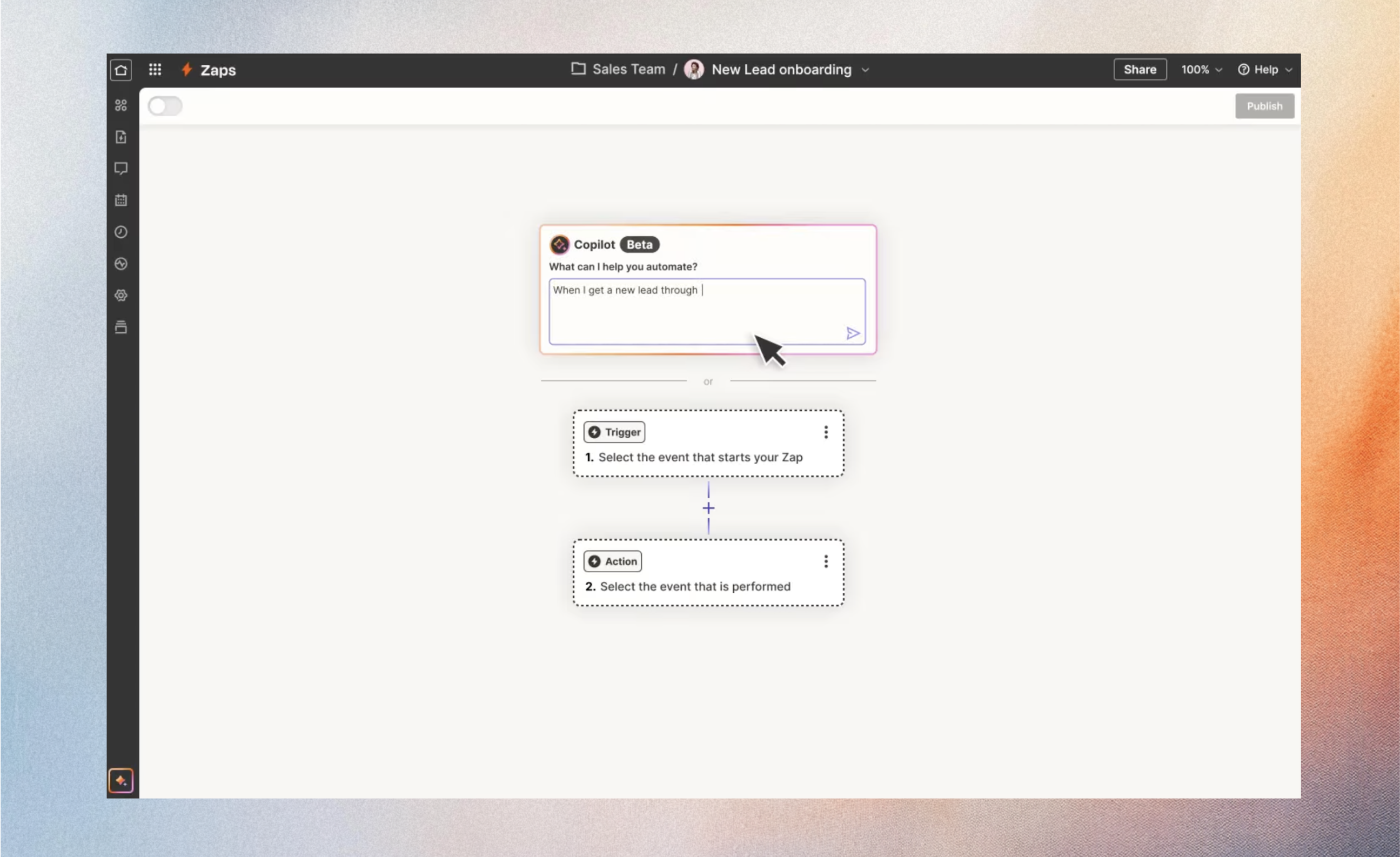Open the four-dots dashboard icon in sidebar
Image resolution: width=1400 pixels, height=857 pixels.
coord(120,105)
